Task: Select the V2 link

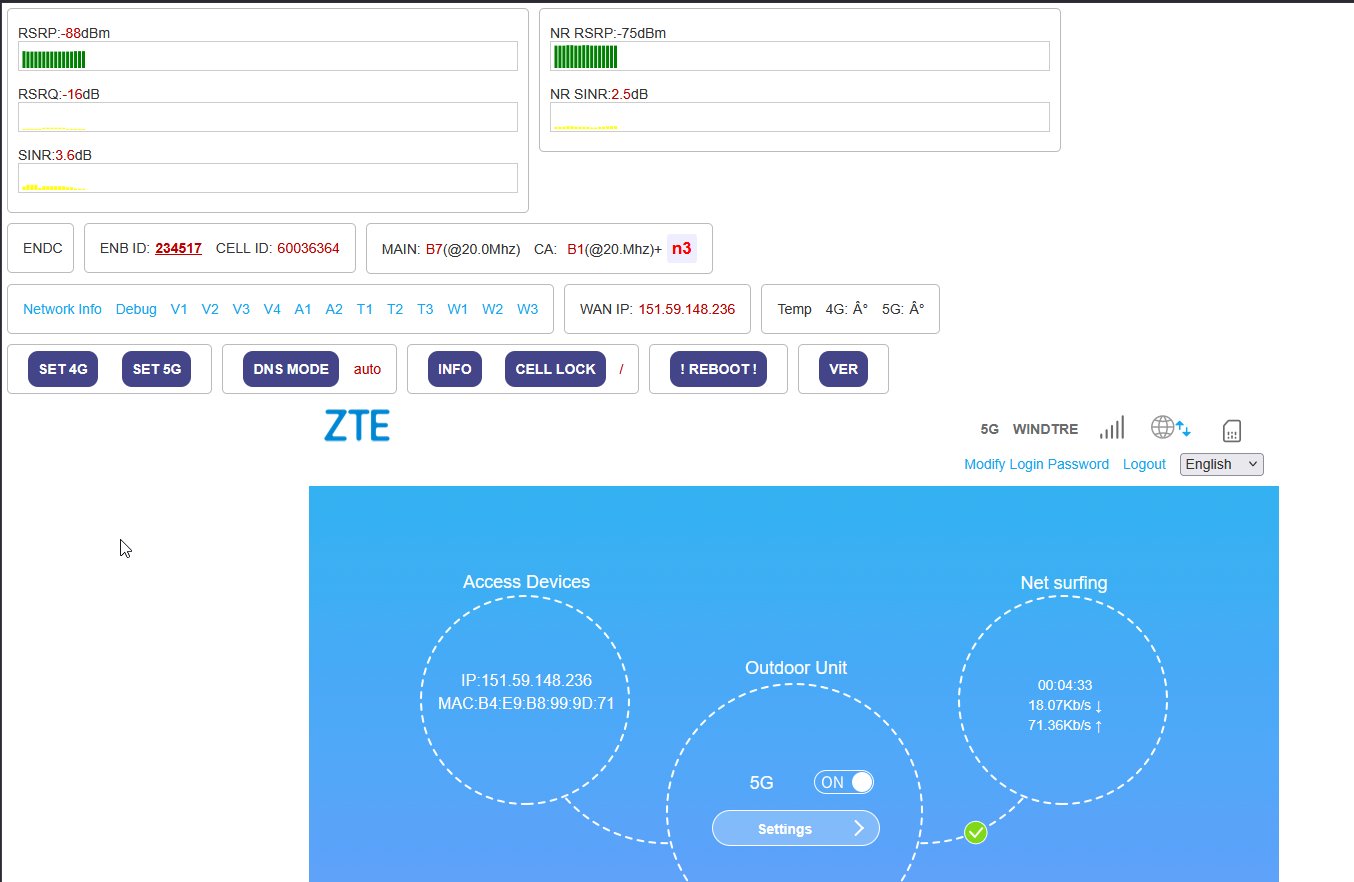Action: click(210, 309)
